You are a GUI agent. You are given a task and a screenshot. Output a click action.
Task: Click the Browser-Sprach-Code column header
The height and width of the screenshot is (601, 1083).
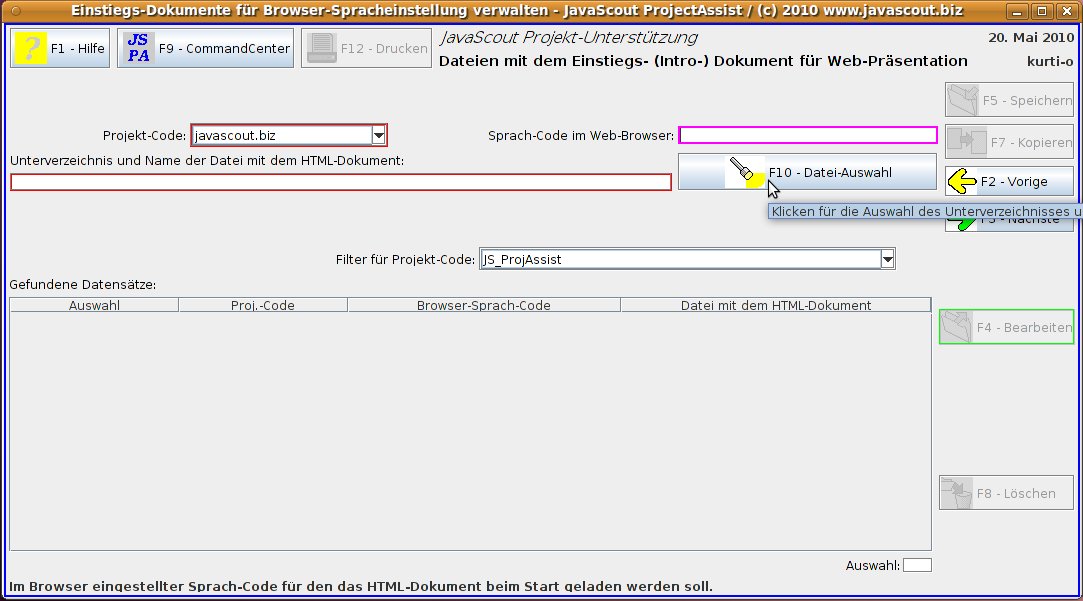483,305
